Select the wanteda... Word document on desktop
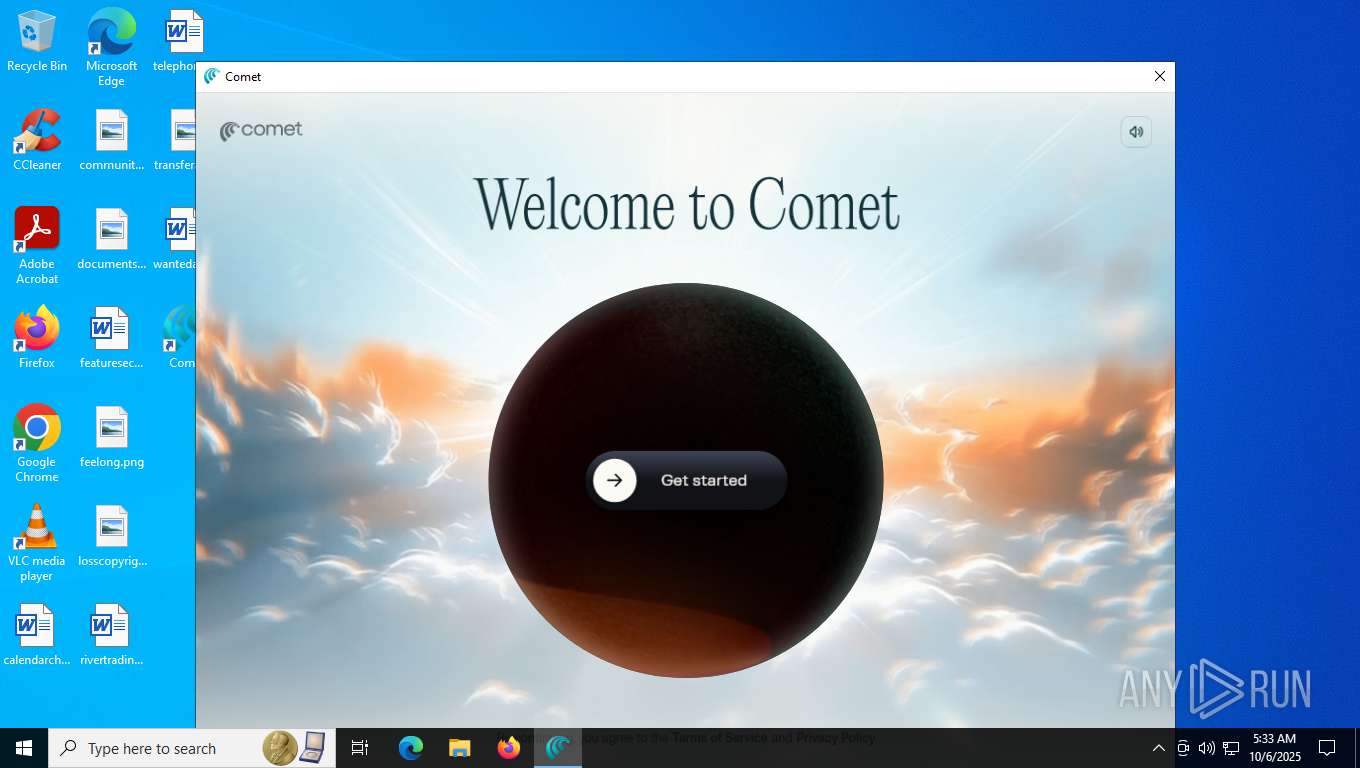Viewport: 1360px width, 768px height. coord(175,239)
